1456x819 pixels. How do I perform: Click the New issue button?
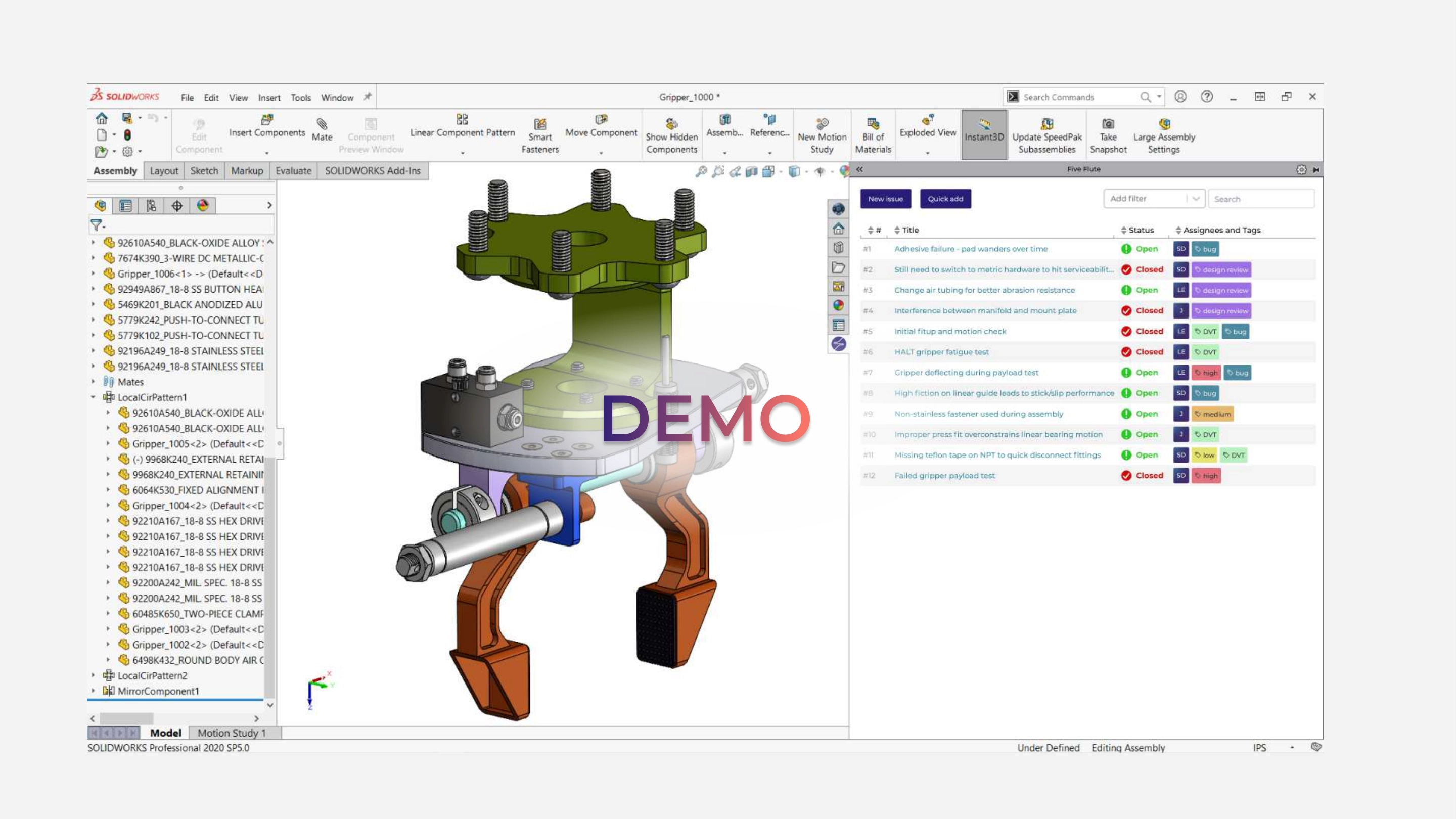pyautogui.click(x=885, y=199)
